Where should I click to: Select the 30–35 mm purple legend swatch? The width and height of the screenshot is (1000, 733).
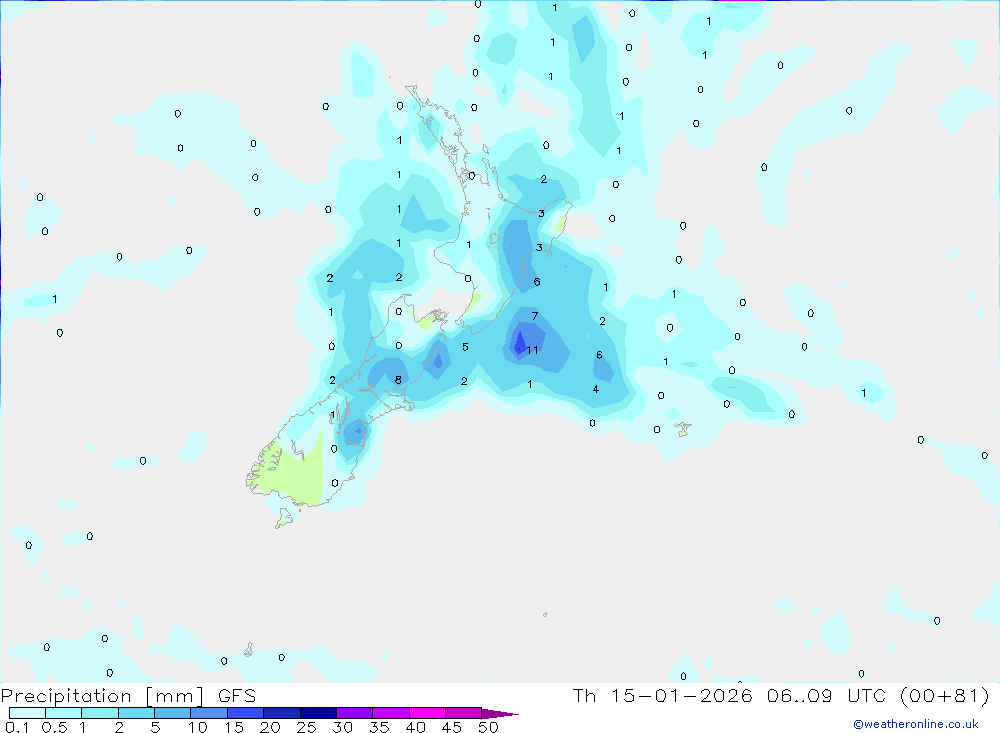354,713
